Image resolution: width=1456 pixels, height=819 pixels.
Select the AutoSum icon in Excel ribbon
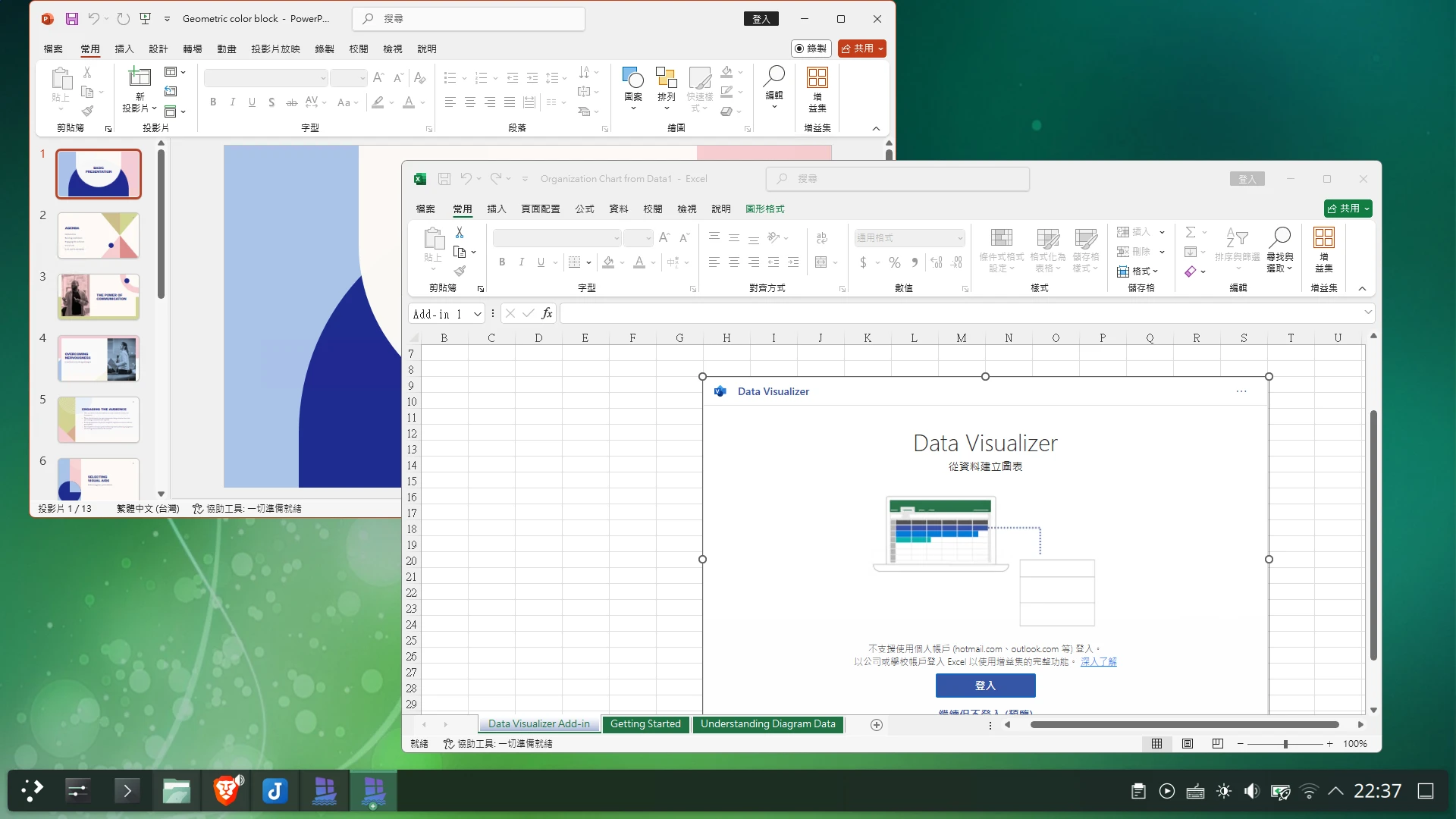coord(1191,231)
